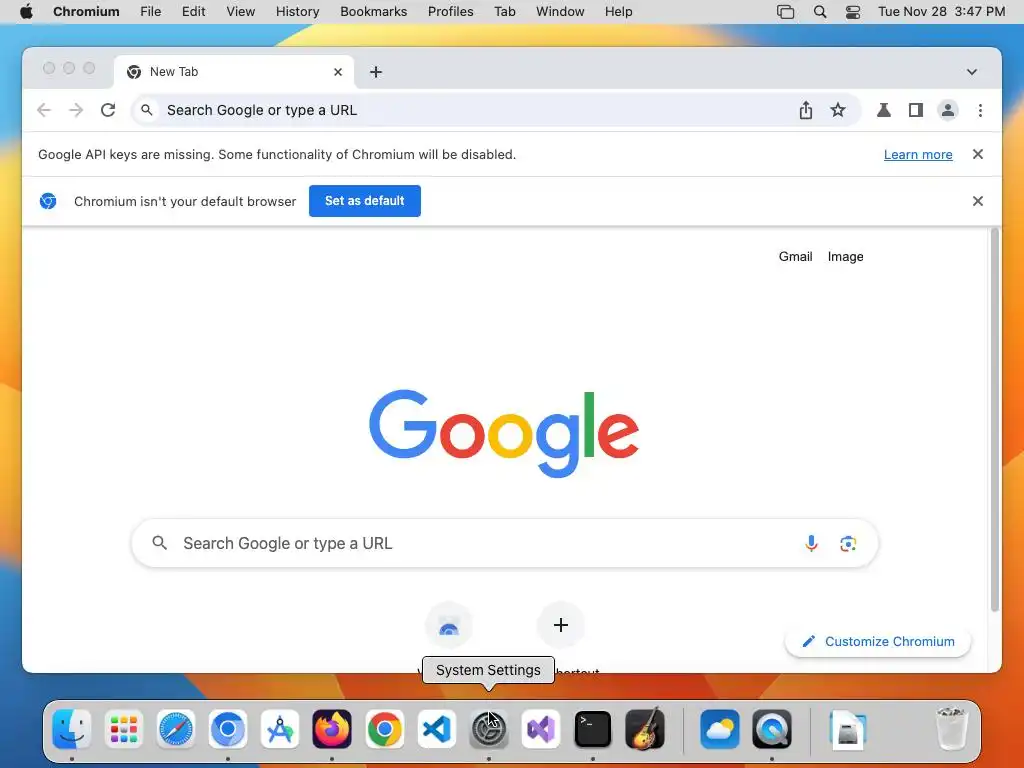Open Control Center in the menu bar
This screenshot has width=1024, height=768.
(853, 12)
